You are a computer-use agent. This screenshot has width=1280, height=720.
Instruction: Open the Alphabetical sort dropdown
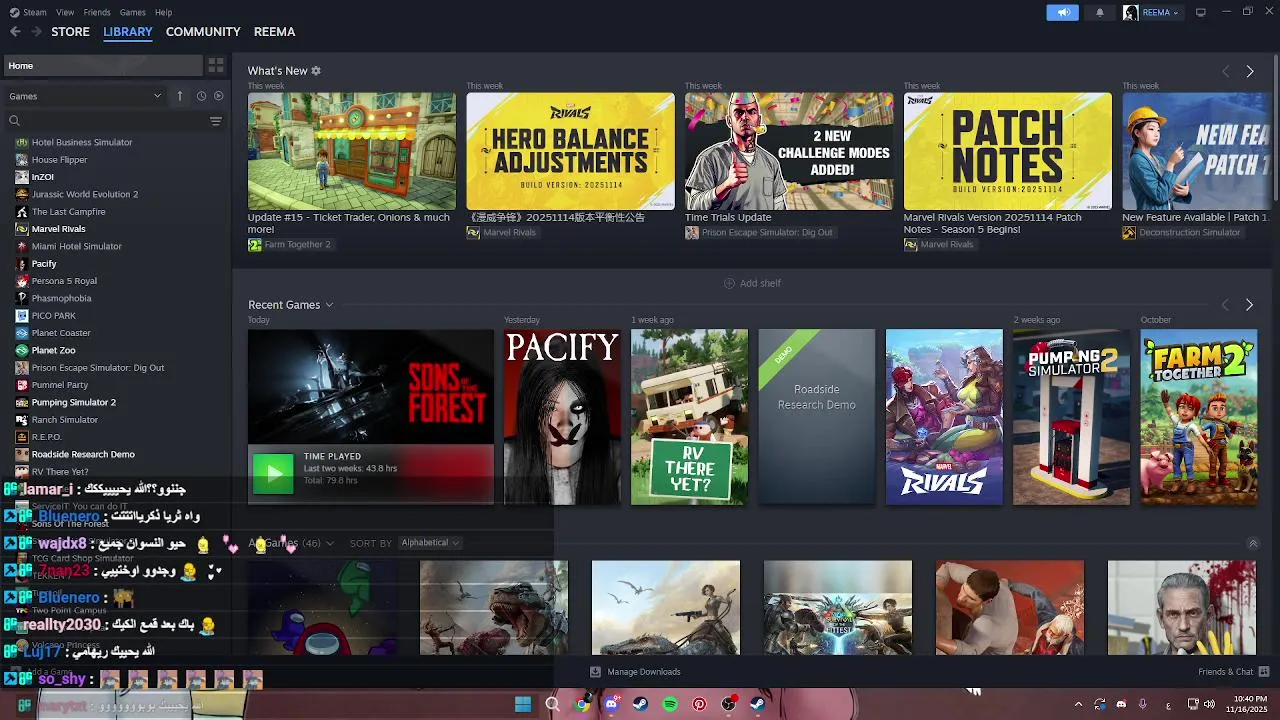(430, 543)
